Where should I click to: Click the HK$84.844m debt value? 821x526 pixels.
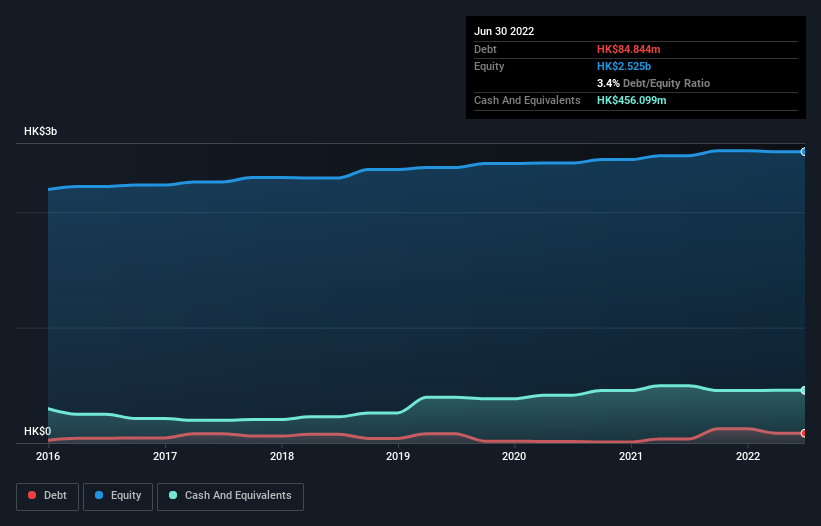point(628,49)
